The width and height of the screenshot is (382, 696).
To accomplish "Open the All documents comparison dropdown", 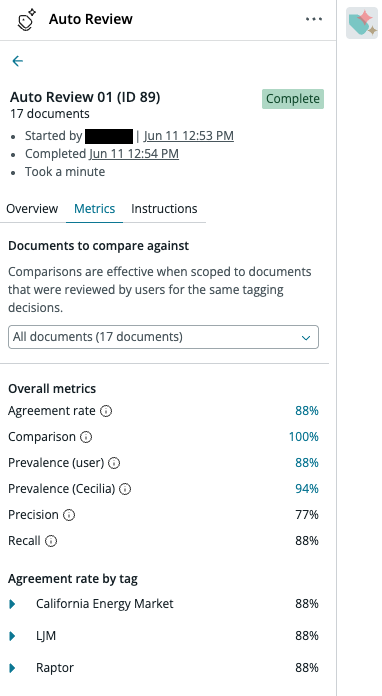I will point(163,337).
